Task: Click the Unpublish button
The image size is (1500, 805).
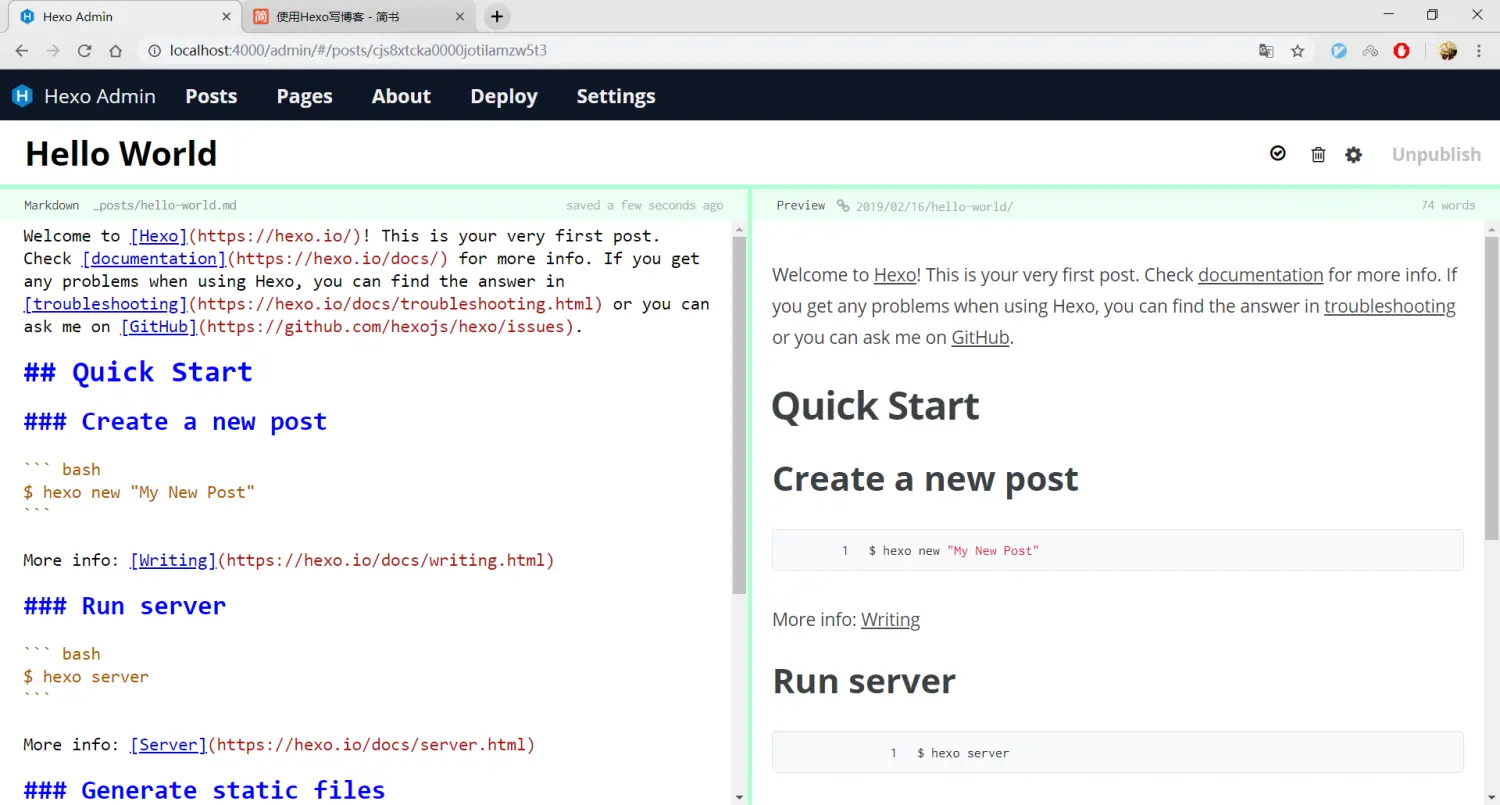Action: 1436,154
